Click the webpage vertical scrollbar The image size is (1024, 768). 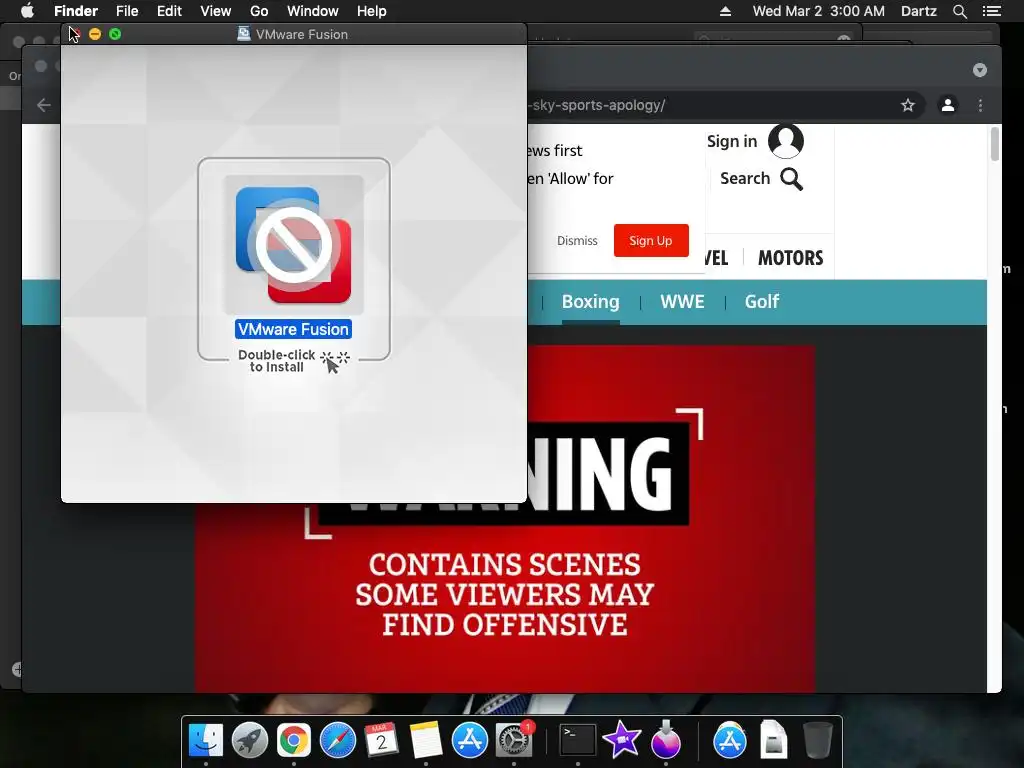(995, 144)
